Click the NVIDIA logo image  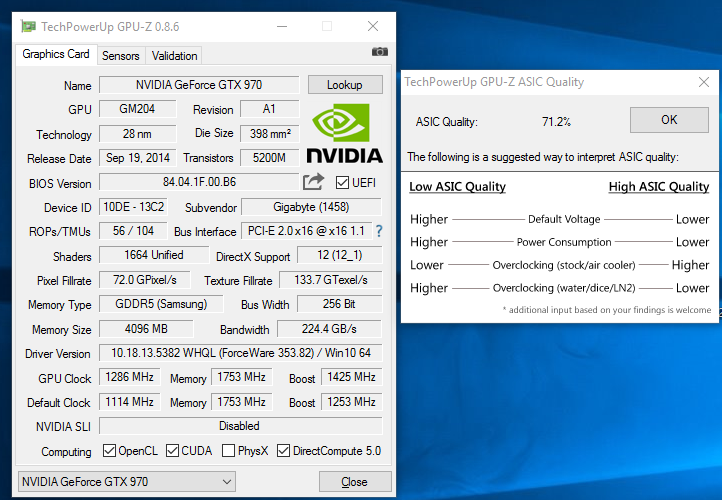coord(344,133)
